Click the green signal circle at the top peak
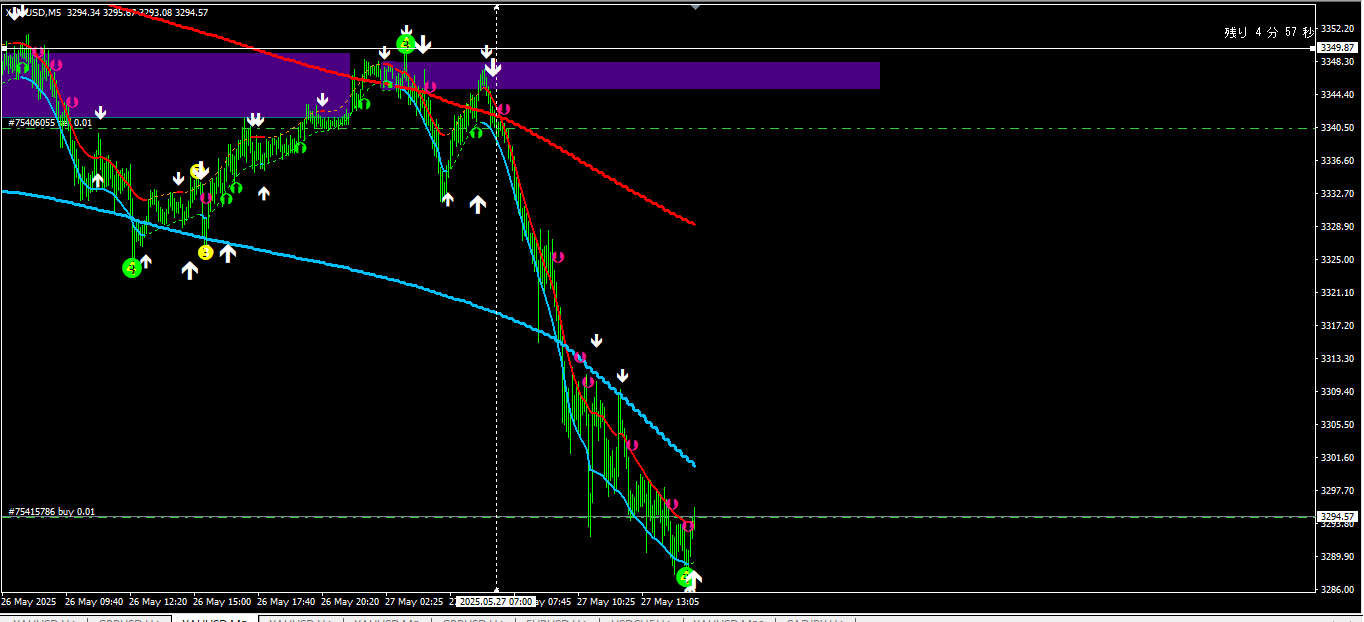This screenshot has height=622, width=1364. [405, 44]
